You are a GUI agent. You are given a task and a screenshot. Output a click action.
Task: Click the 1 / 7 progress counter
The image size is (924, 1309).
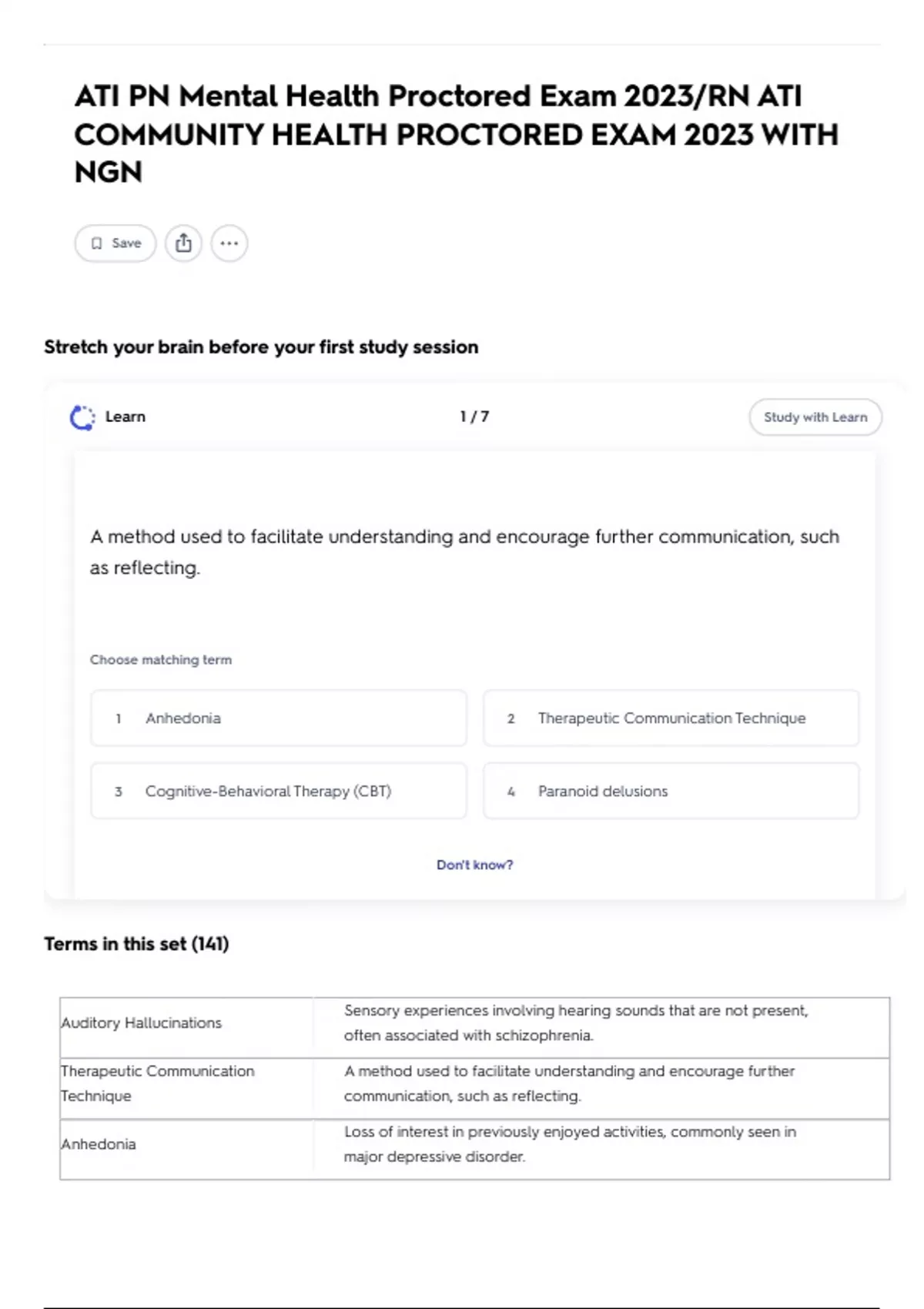click(474, 417)
